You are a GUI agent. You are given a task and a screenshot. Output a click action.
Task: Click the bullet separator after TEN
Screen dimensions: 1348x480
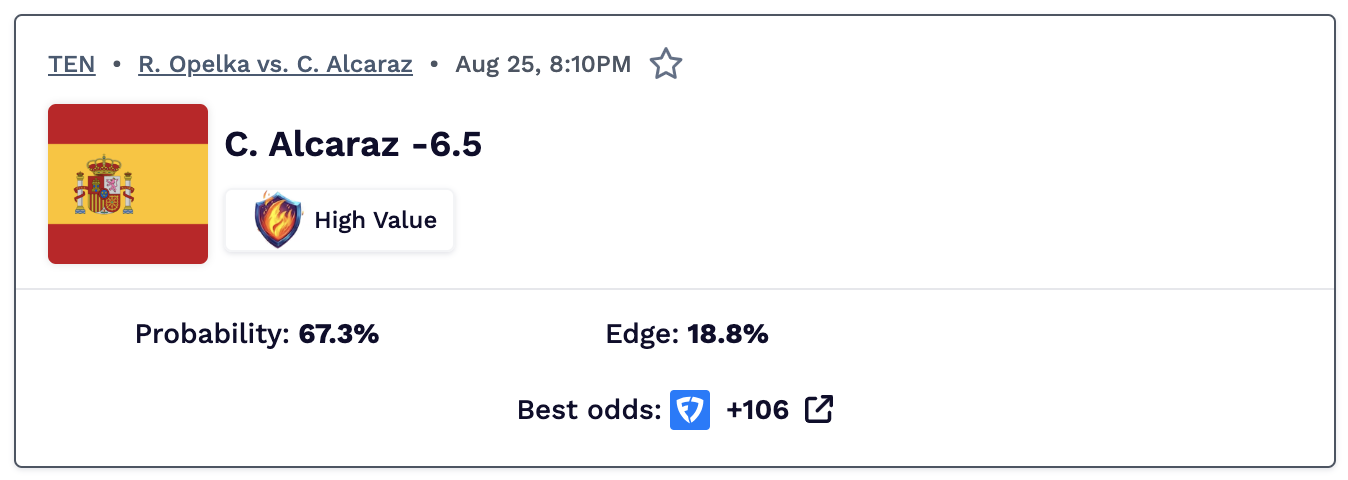[x=117, y=65]
